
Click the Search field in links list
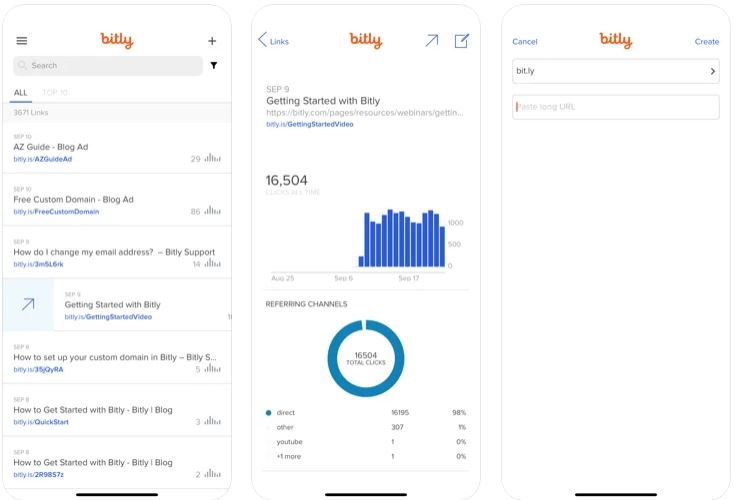pyautogui.click(x=108, y=66)
